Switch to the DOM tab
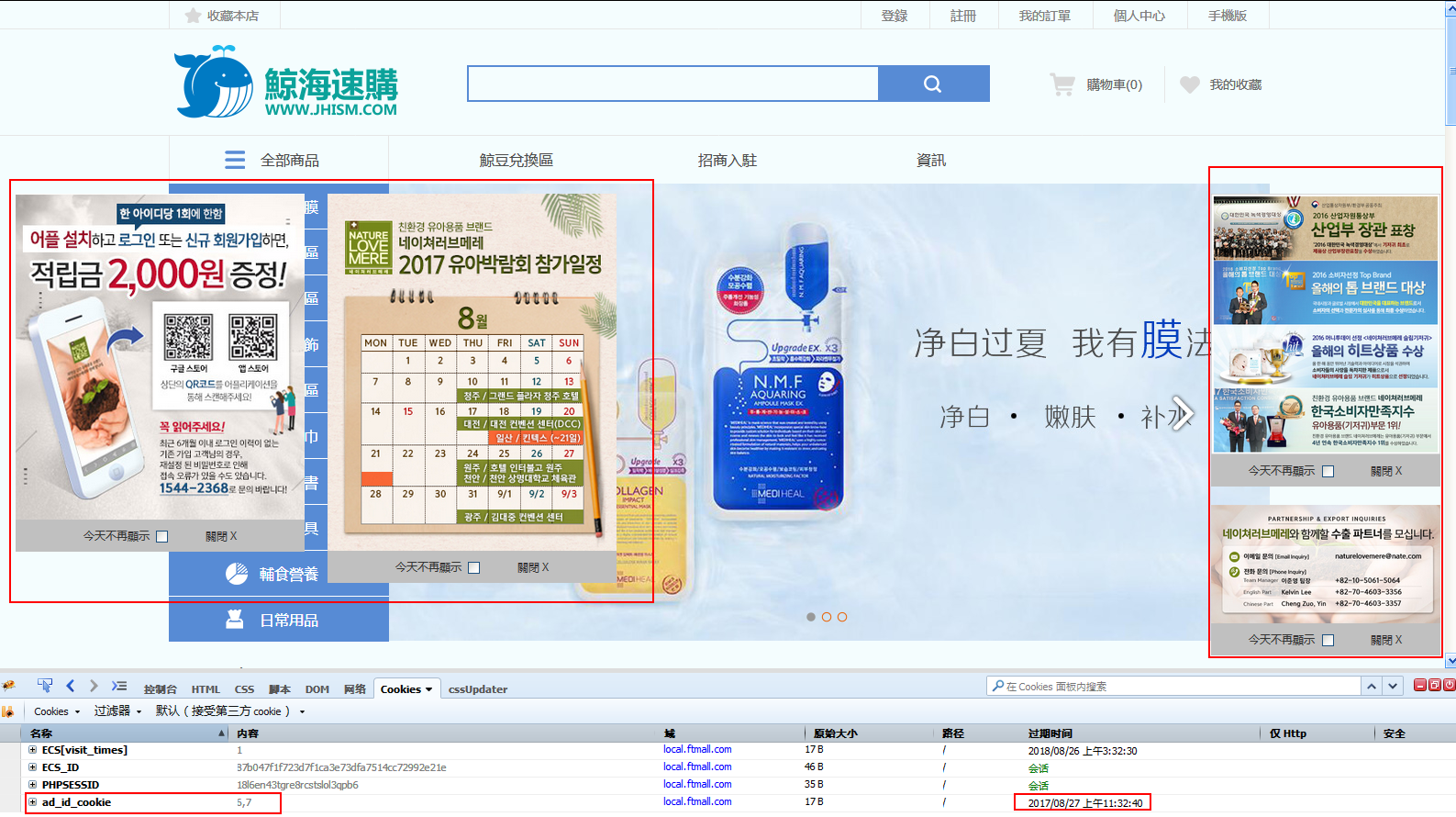The image size is (1456, 817). coord(317,689)
